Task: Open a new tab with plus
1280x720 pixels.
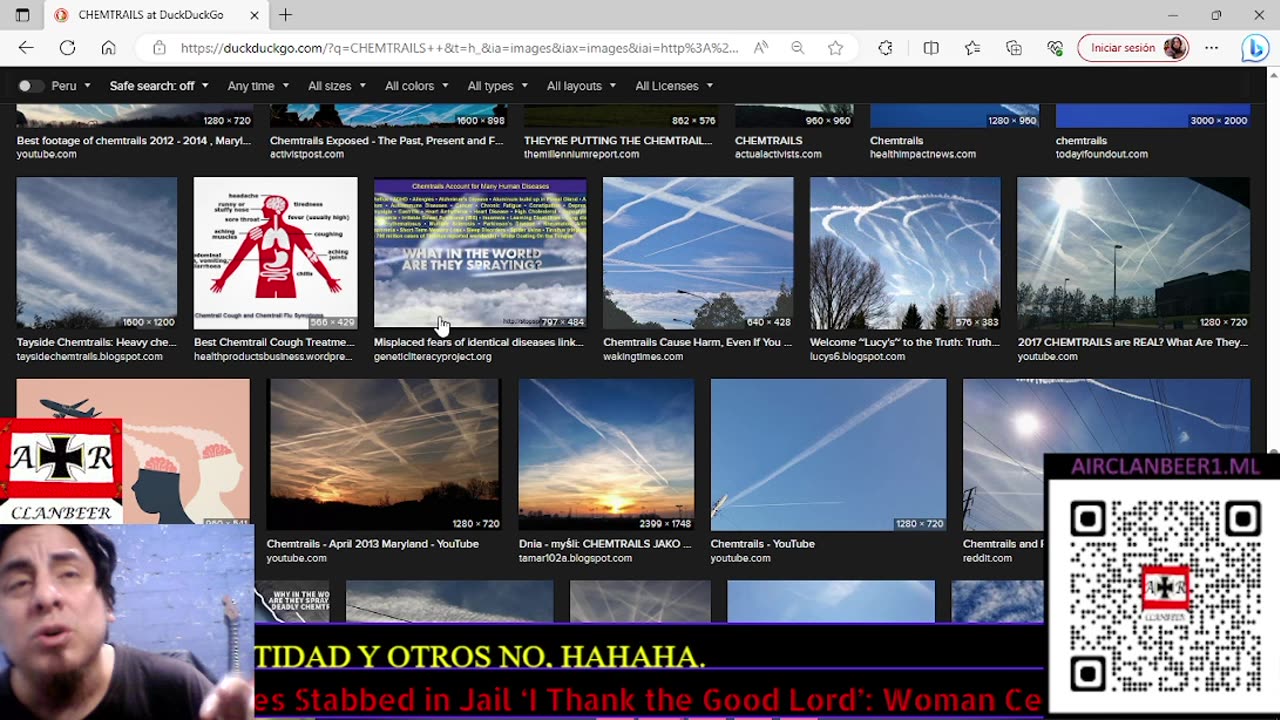Action: 286,15
